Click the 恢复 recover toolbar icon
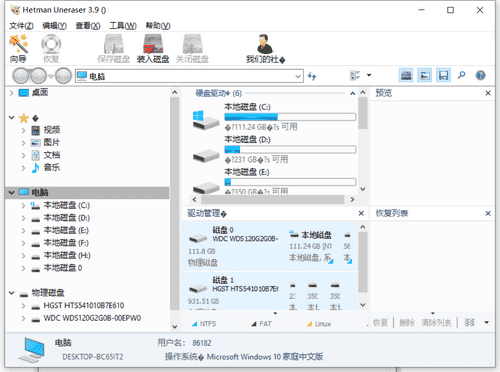The height and width of the screenshot is (372, 500). pyautogui.click(x=51, y=49)
